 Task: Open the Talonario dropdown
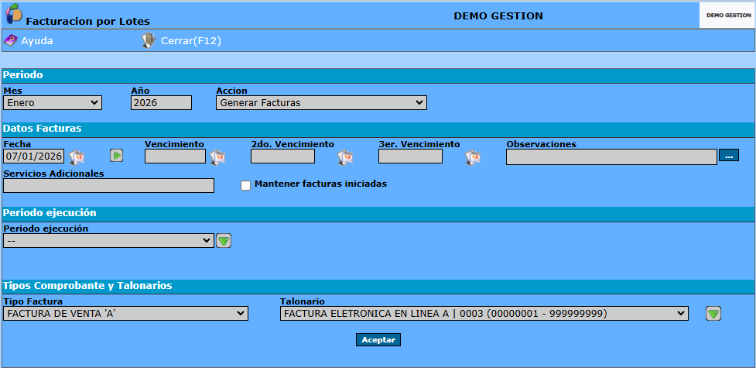tap(484, 313)
